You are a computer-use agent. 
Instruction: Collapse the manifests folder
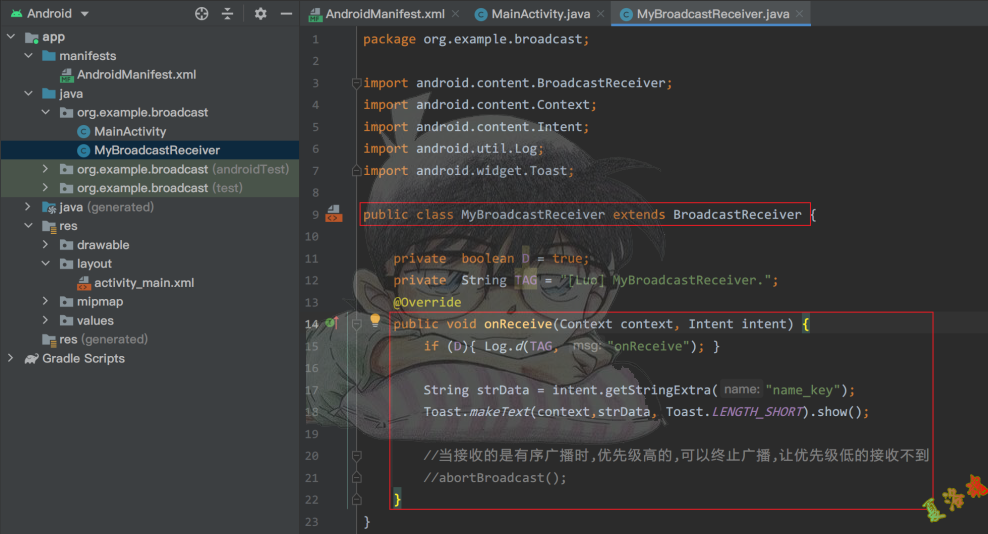pos(29,56)
